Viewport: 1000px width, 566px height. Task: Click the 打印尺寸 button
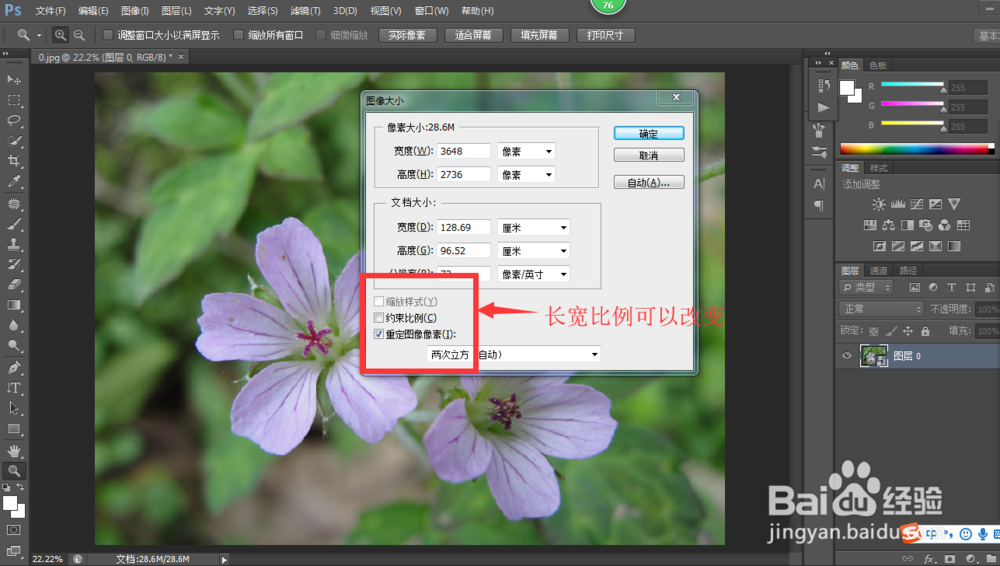coord(605,35)
